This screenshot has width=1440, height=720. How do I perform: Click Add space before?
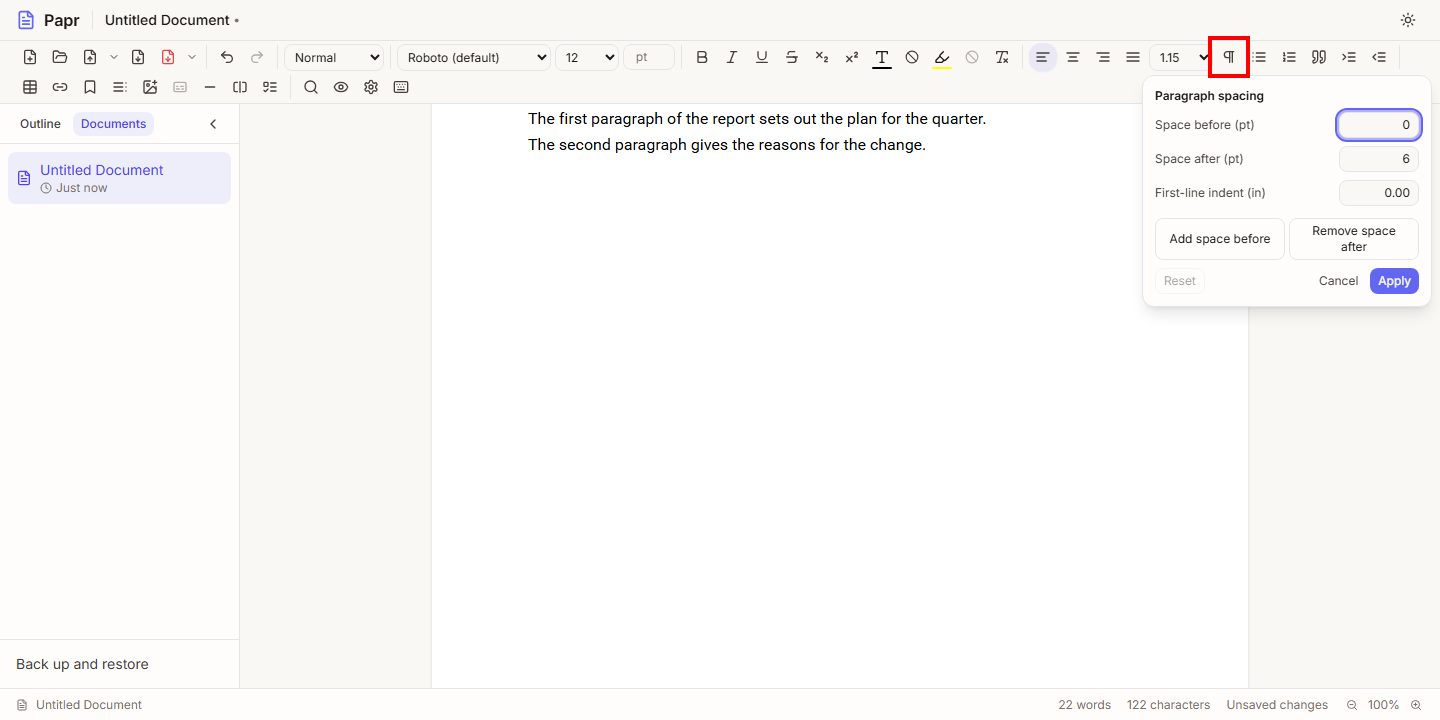[x=1220, y=239]
